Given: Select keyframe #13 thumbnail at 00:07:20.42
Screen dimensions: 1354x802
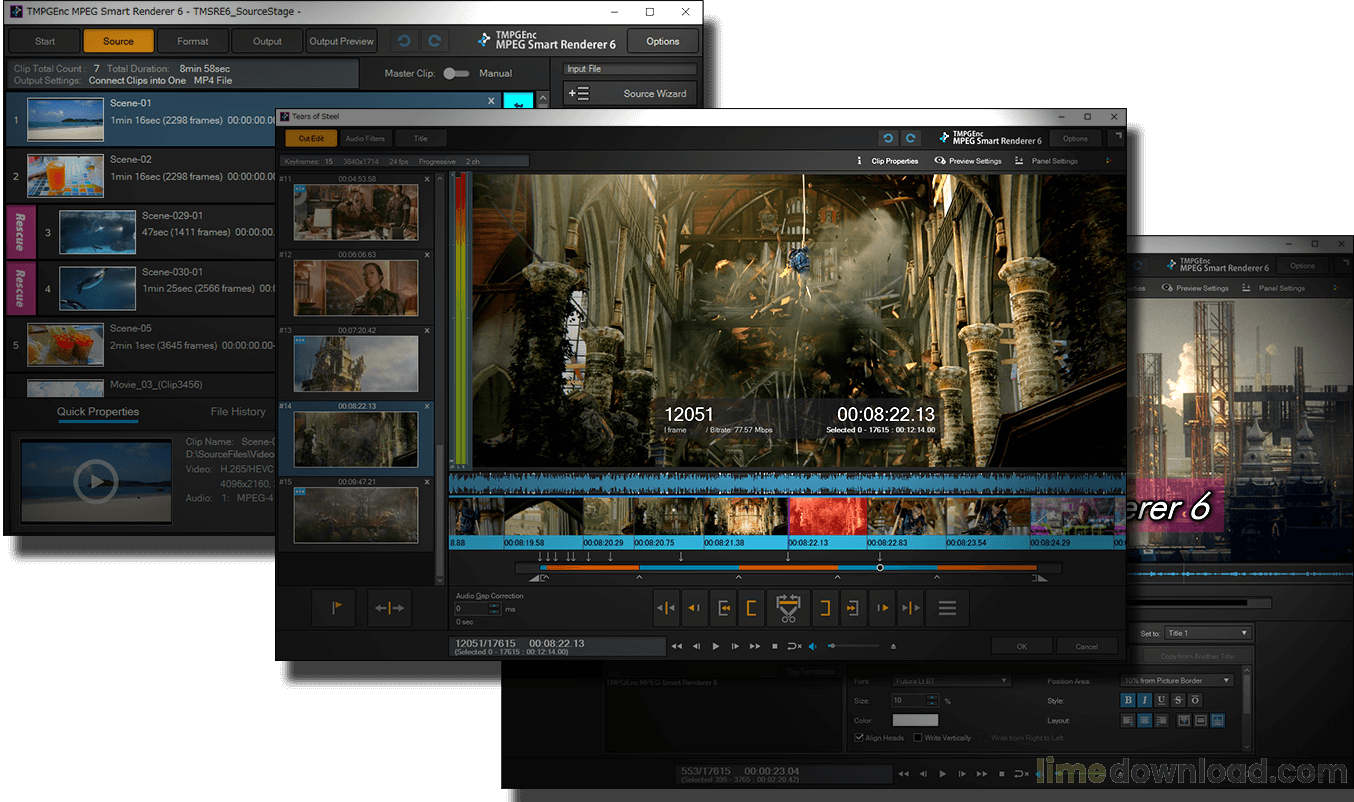Looking at the screenshot, I should click(355, 362).
